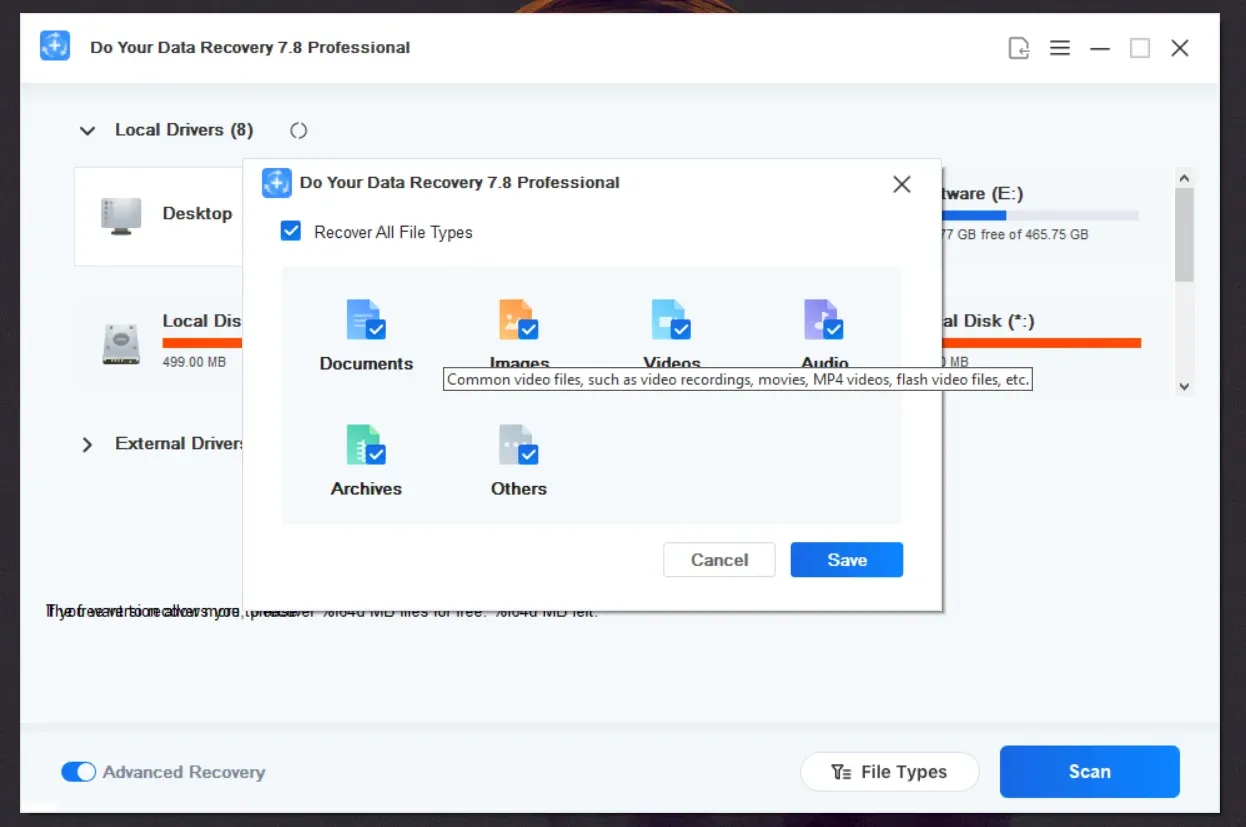Image resolution: width=1246 pixels, height=827 pixels.
Task: Click the E: drive usage bar
Action: 1040,215
